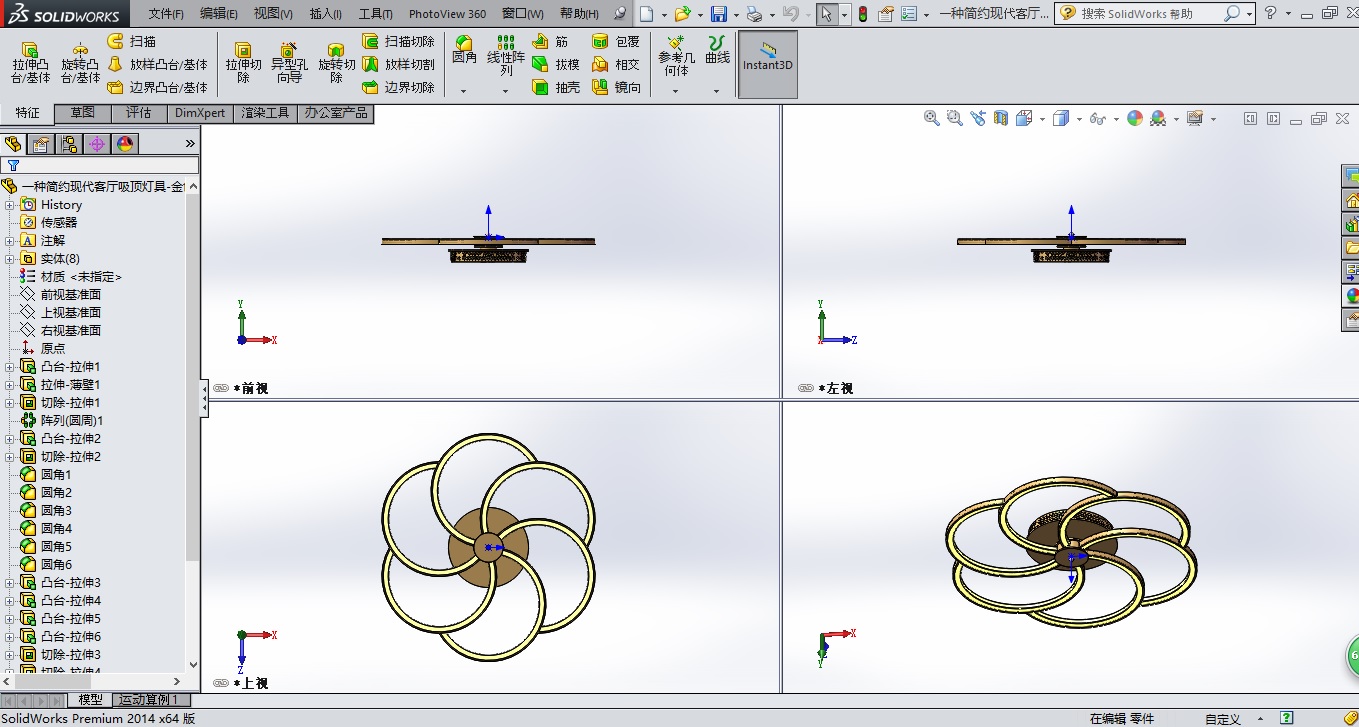The height and width of the screenshot is (727, 1359).
Task: Click the Rebuild traffic light icon
Action: pos(863,14)
